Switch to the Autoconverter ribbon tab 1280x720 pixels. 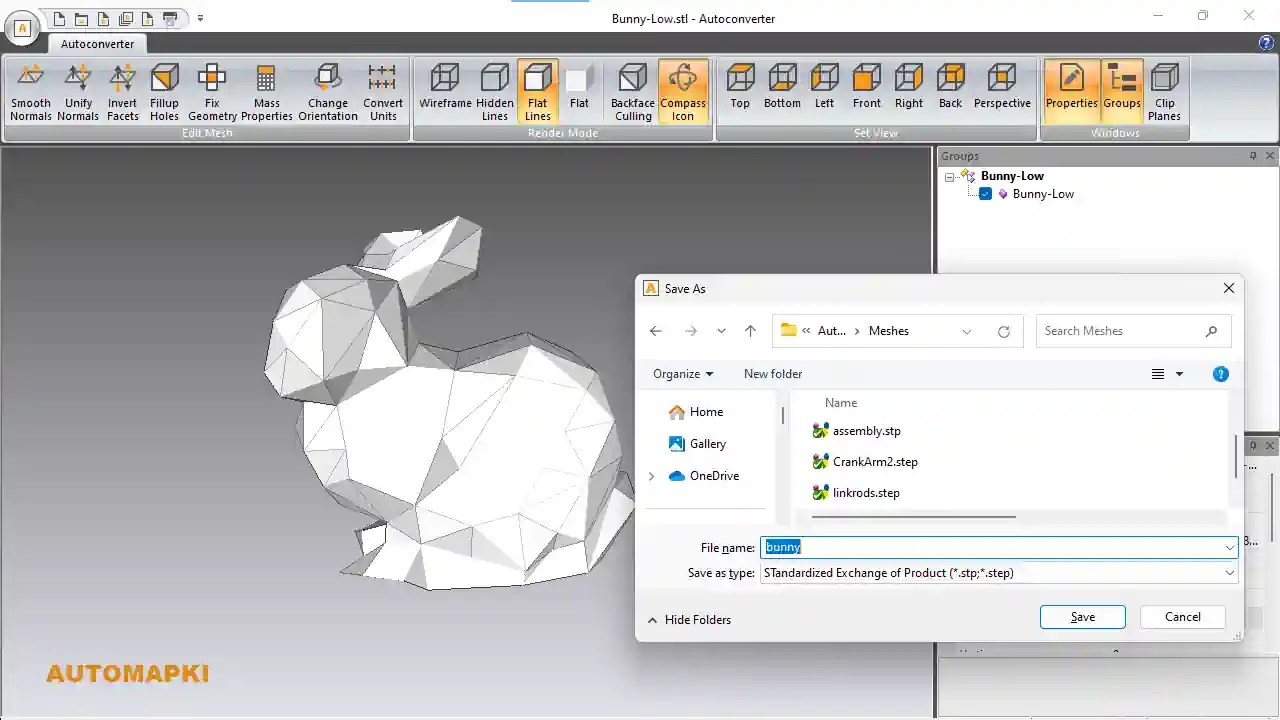point(97,44)
